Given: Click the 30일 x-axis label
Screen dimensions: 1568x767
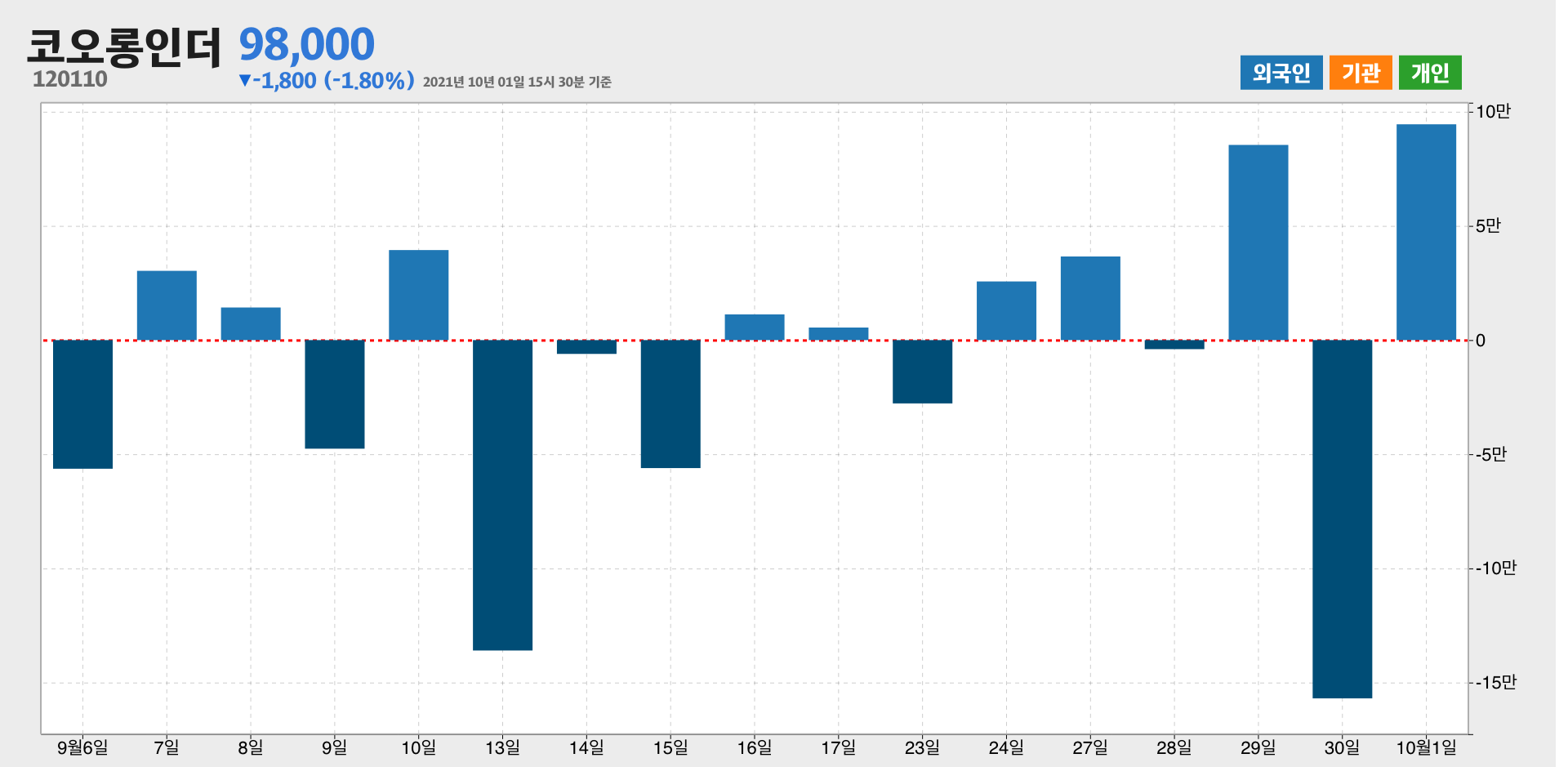Looking at the screenshot, I should click(x=1343, y=747).
